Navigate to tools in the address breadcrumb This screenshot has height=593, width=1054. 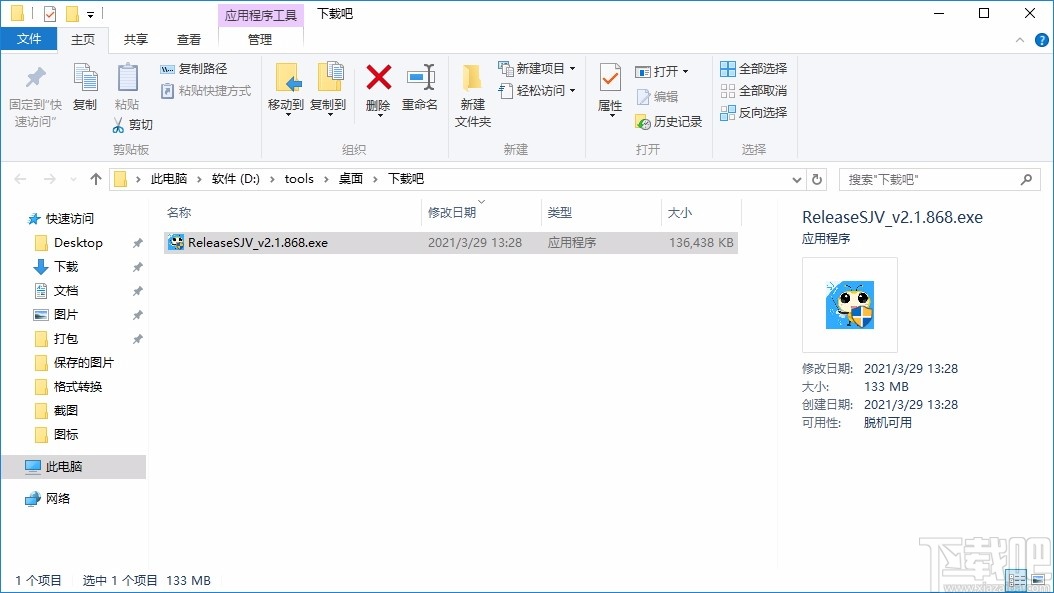(x=299, y=178)
